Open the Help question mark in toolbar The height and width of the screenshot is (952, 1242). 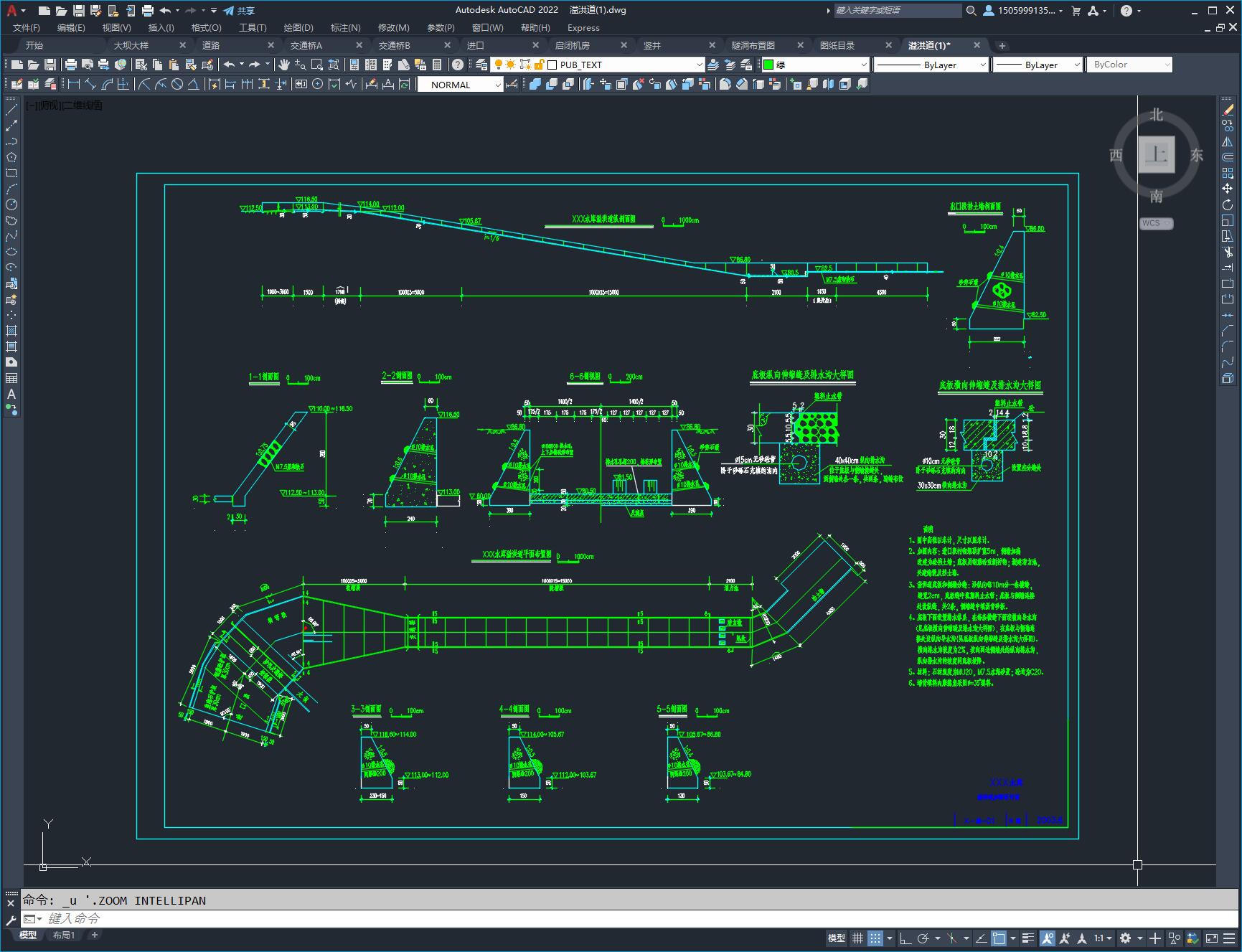tap(458, 65)
